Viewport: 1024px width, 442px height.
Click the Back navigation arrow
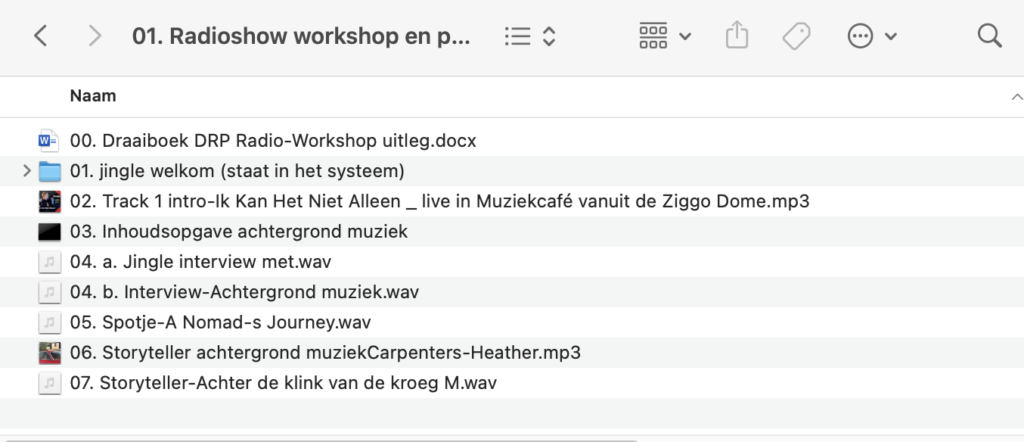pyautogui.click(x=40, y=37)
